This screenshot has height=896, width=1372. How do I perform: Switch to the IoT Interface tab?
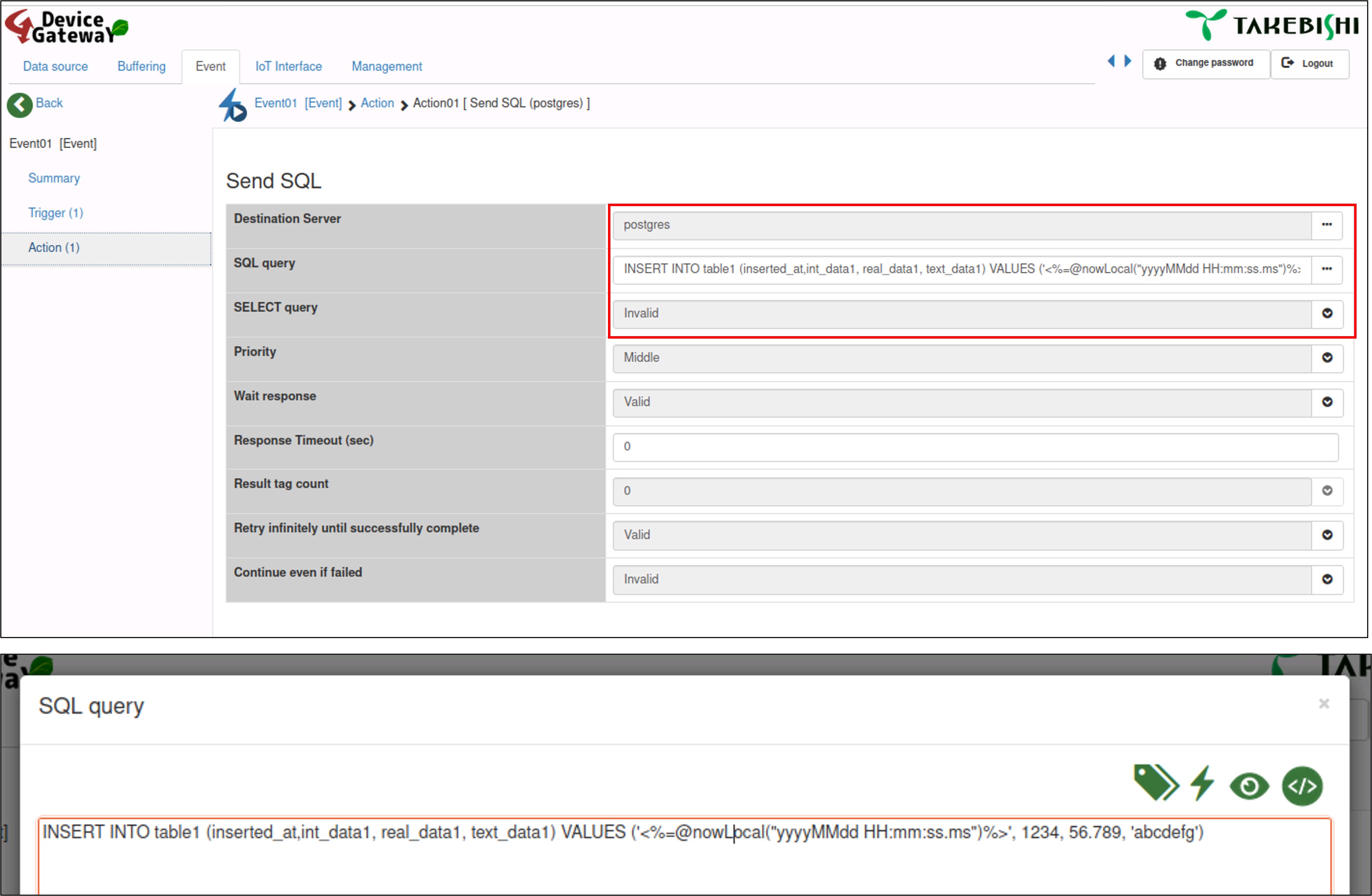288,67
